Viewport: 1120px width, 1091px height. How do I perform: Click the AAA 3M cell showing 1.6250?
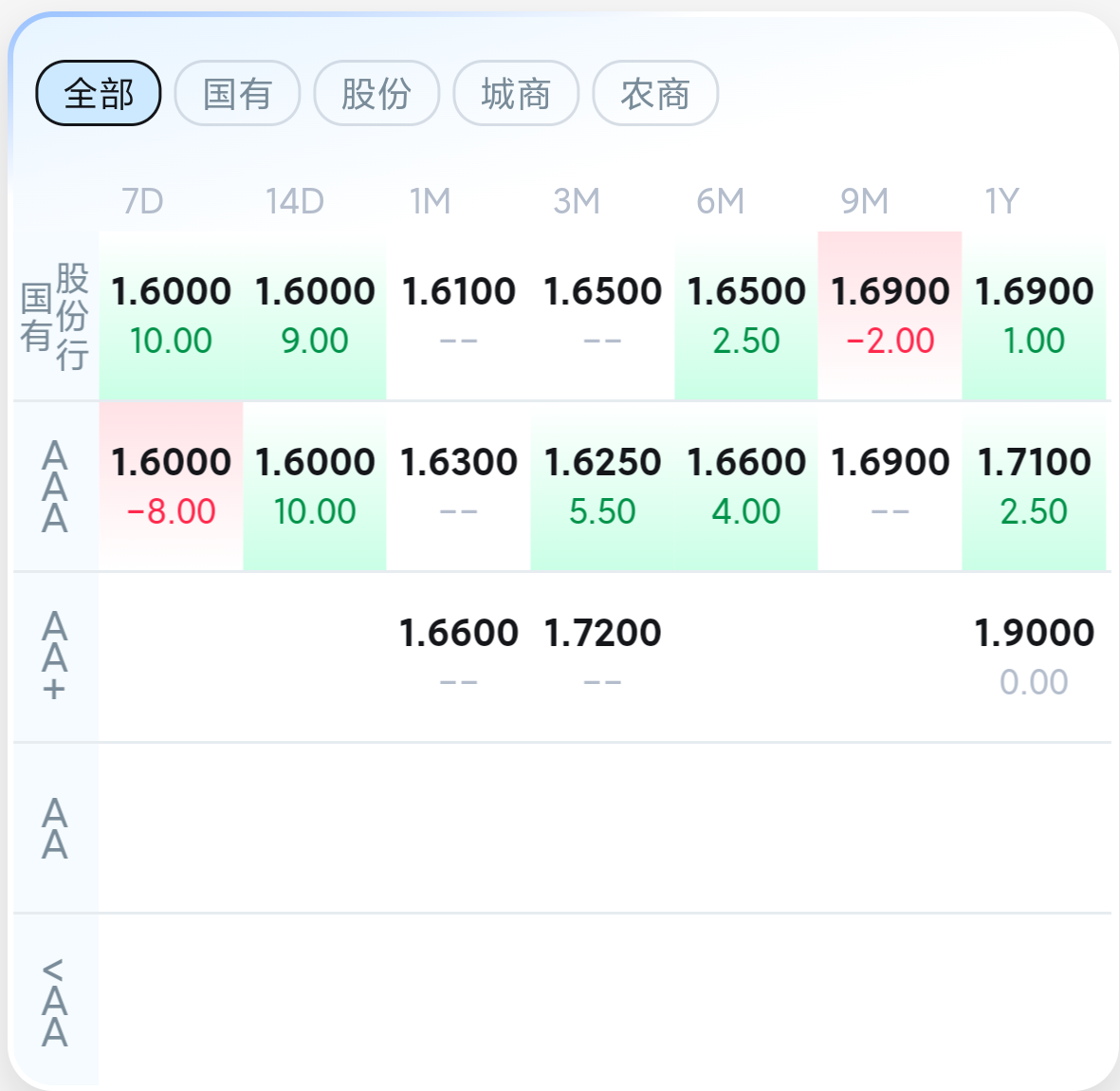pyautogui.click(x=602, y=487)
